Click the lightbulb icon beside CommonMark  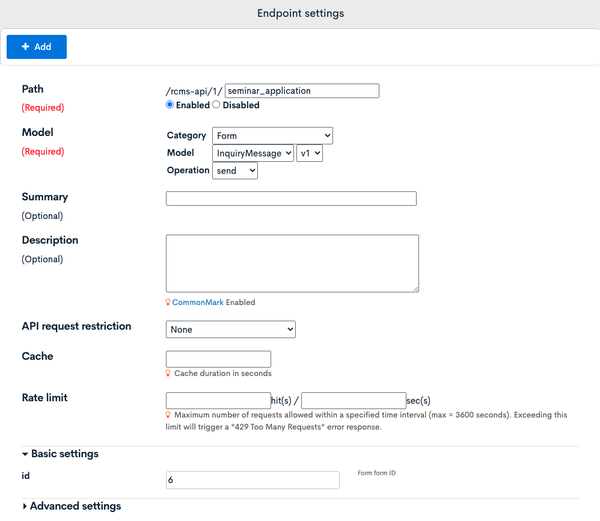coord(168,302)
